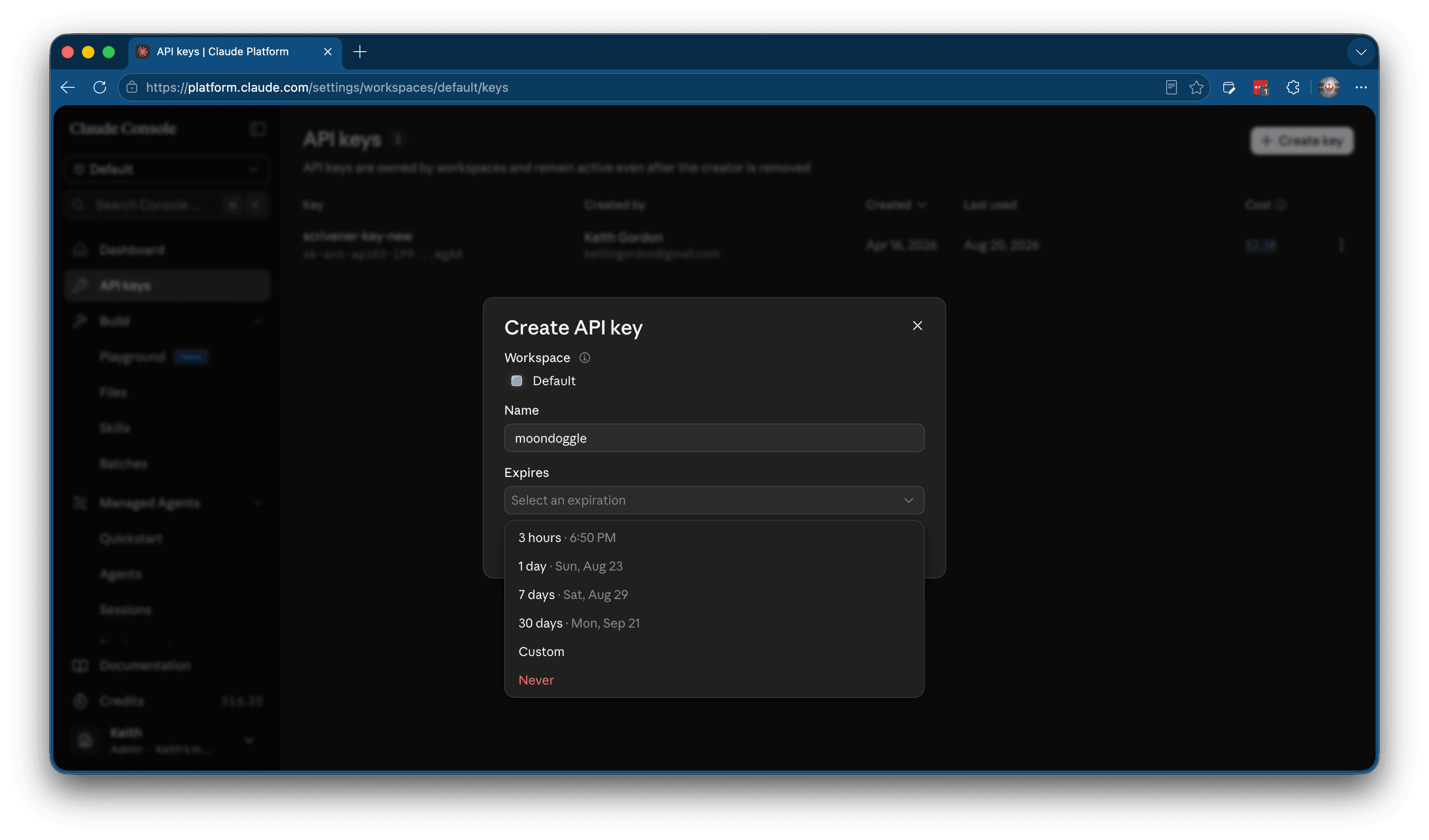Expand the Build section in sidebar

[x=167, y=322]
